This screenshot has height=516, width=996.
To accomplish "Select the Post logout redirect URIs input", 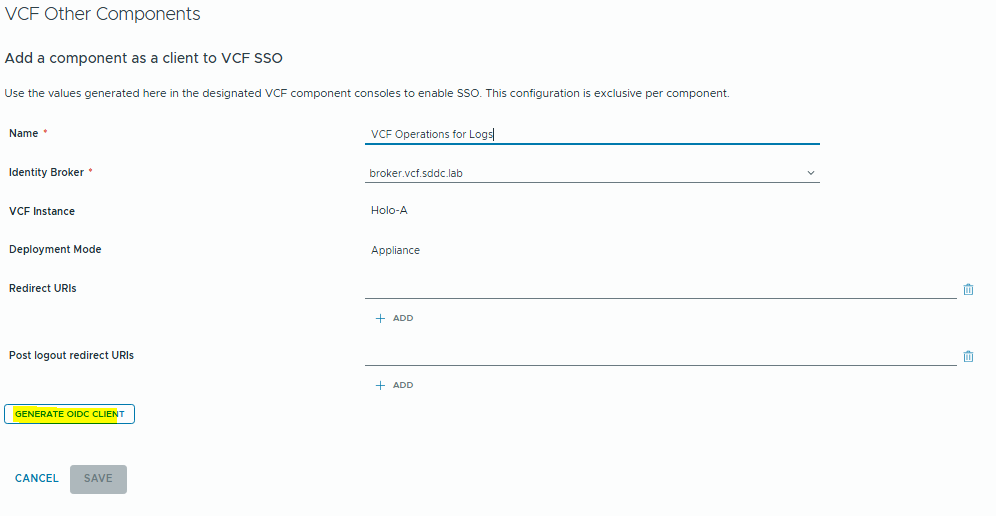I will tap(660, 356).
